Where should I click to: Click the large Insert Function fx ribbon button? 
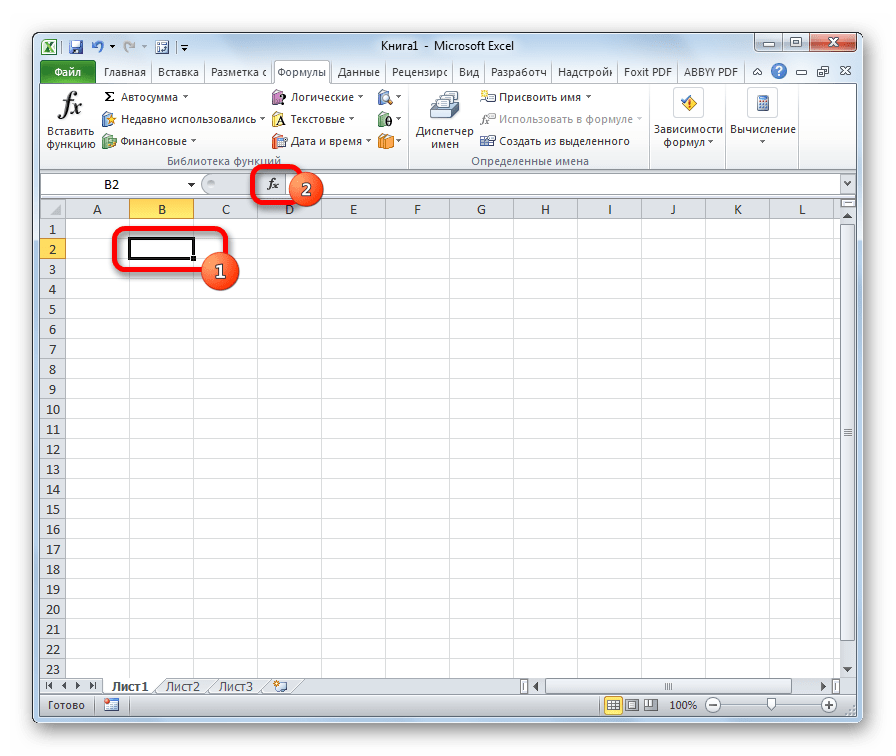click(70, 120)
